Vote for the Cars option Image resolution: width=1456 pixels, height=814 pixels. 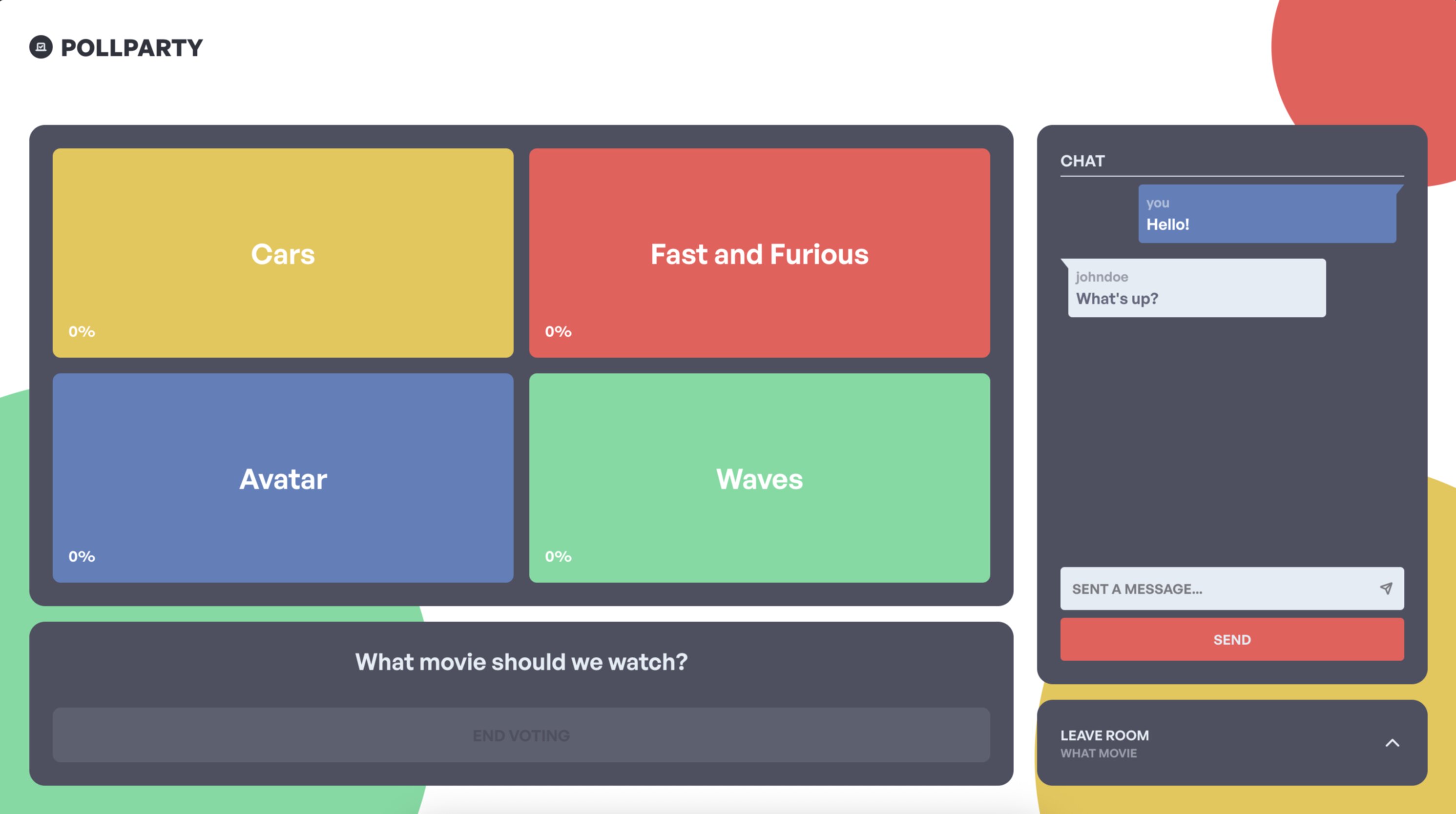[283, 253]
